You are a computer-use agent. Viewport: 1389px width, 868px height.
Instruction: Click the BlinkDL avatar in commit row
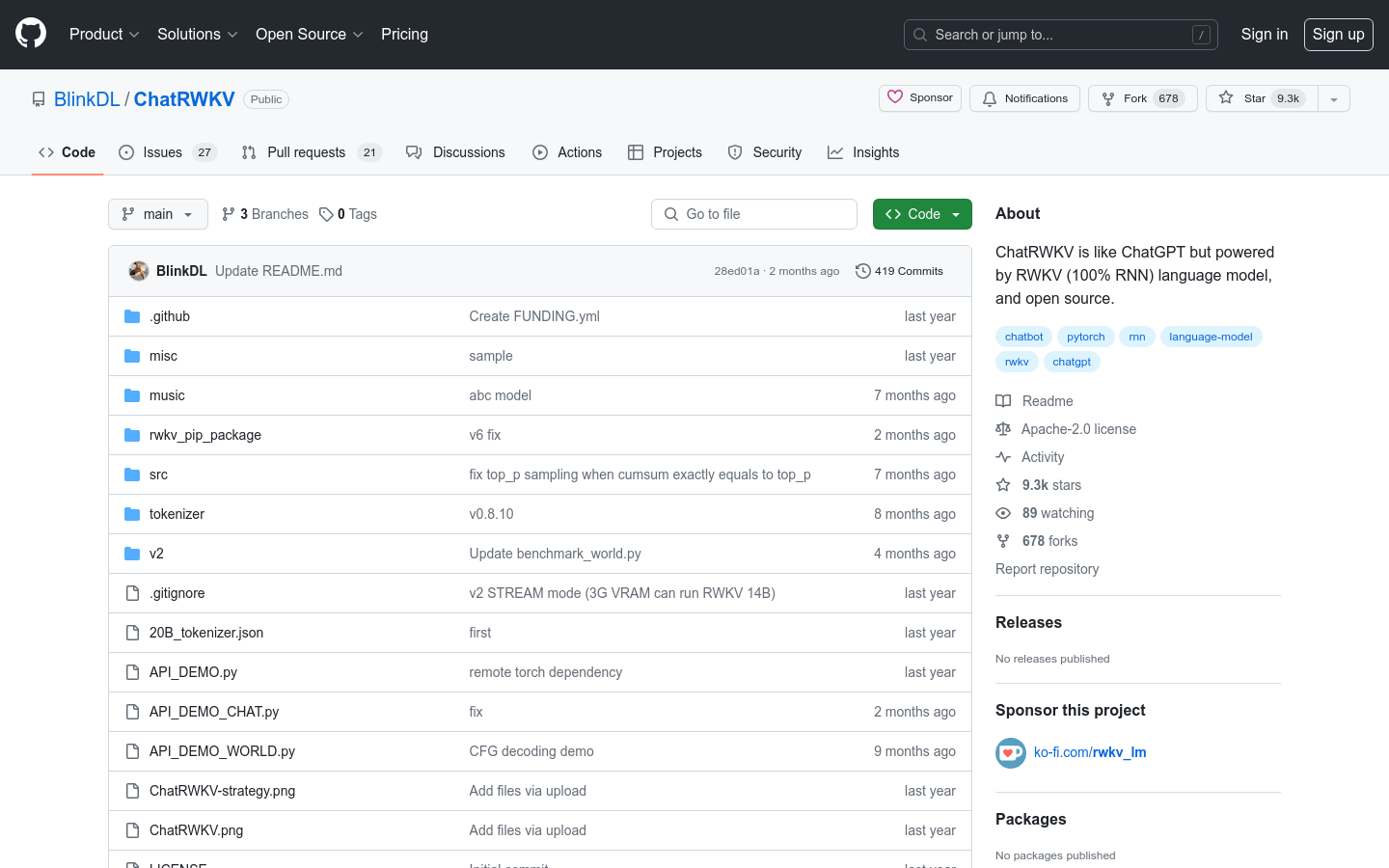(139, 271)
